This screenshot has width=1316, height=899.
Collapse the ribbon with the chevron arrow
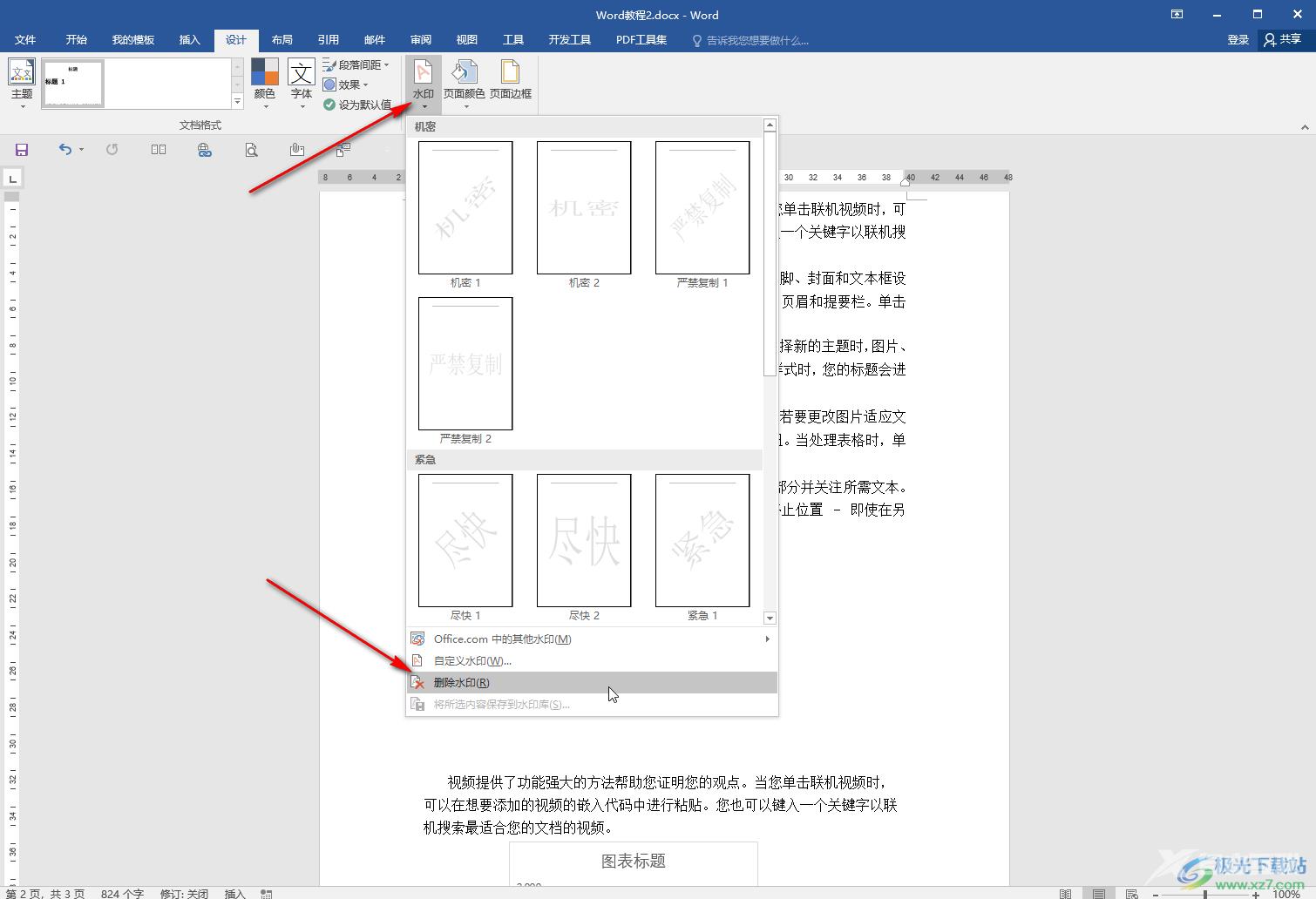[x=1305, y=127]
